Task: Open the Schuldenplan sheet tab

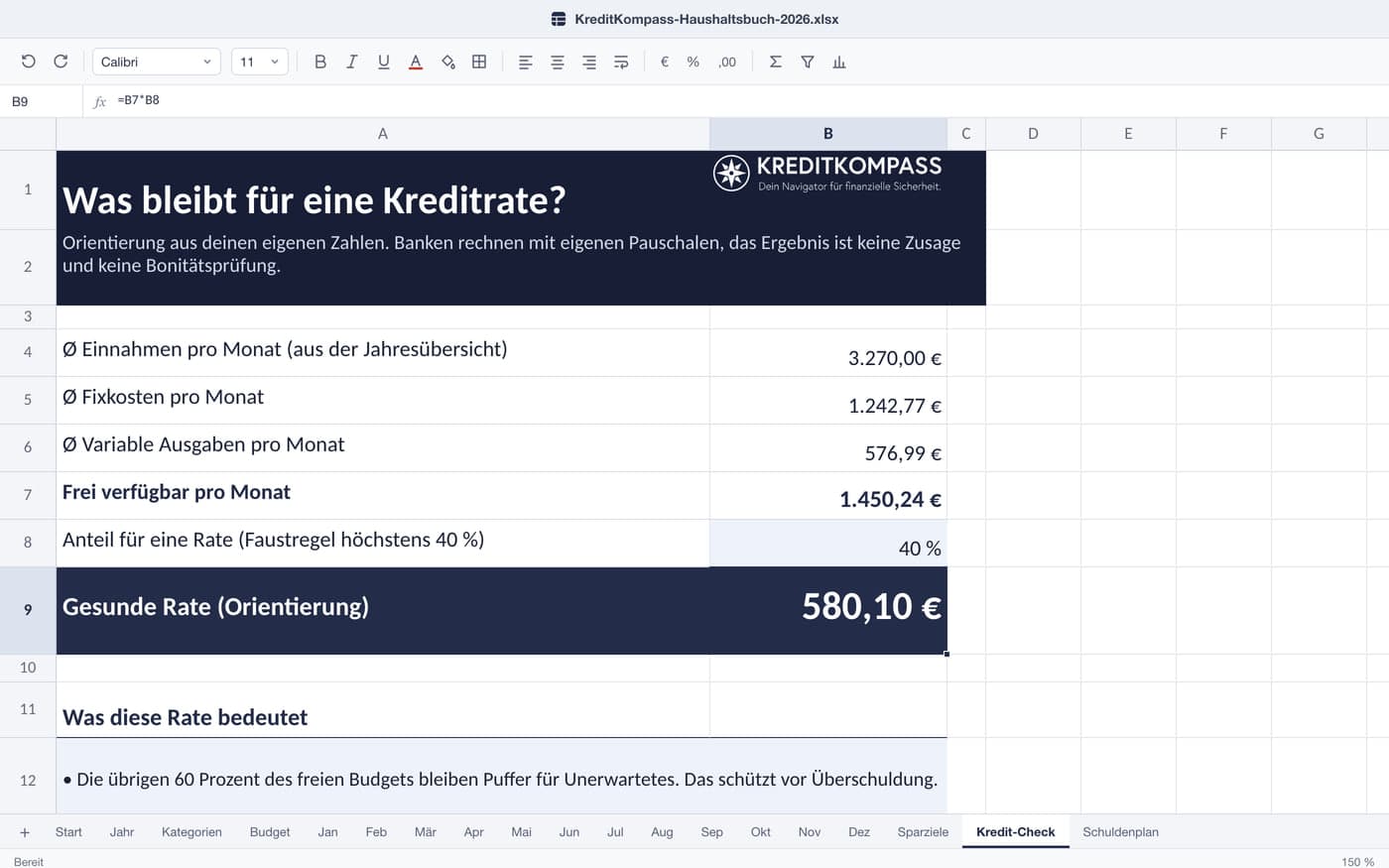Action: tap(1121, 832)
